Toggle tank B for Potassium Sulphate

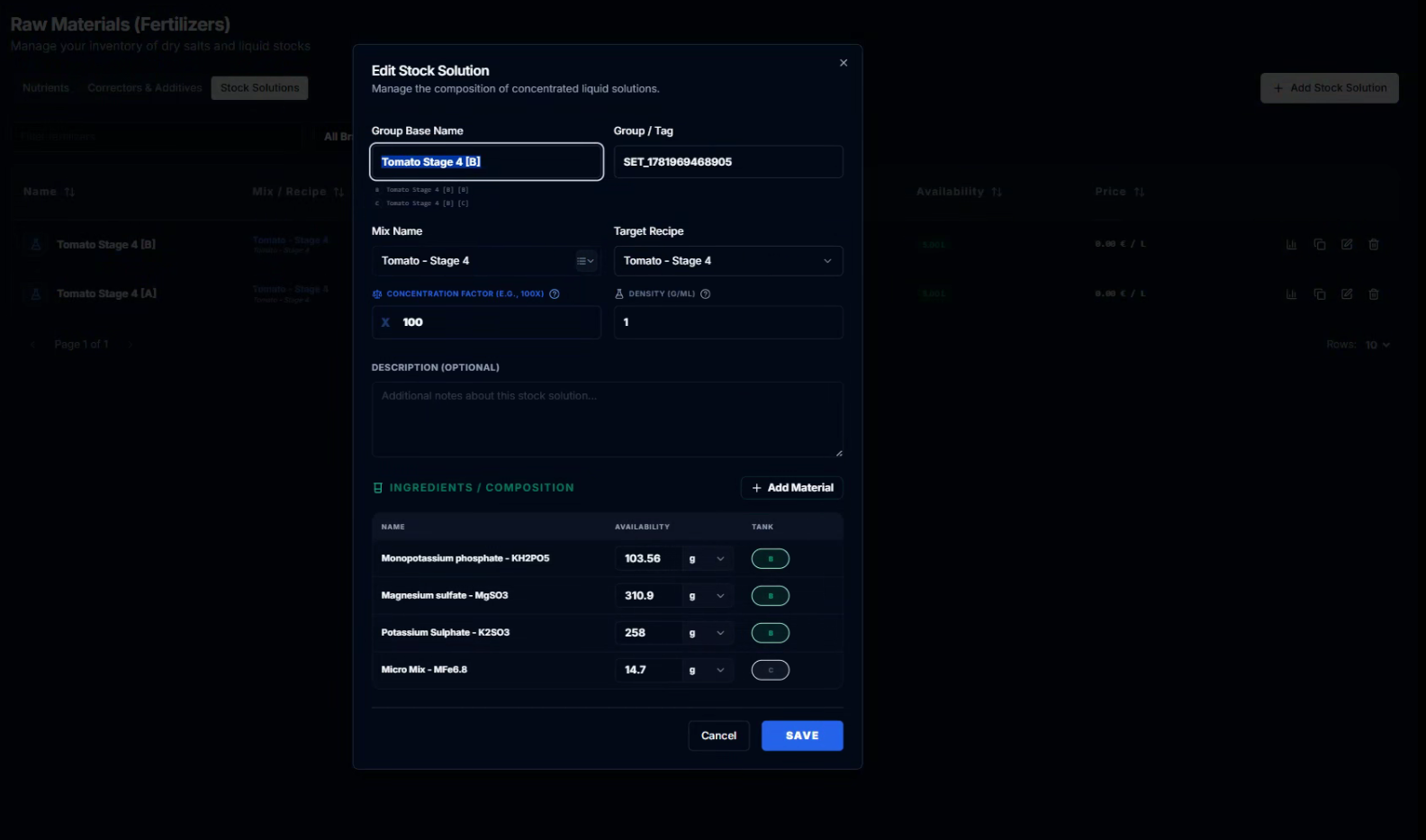click(x=771, y=633)
